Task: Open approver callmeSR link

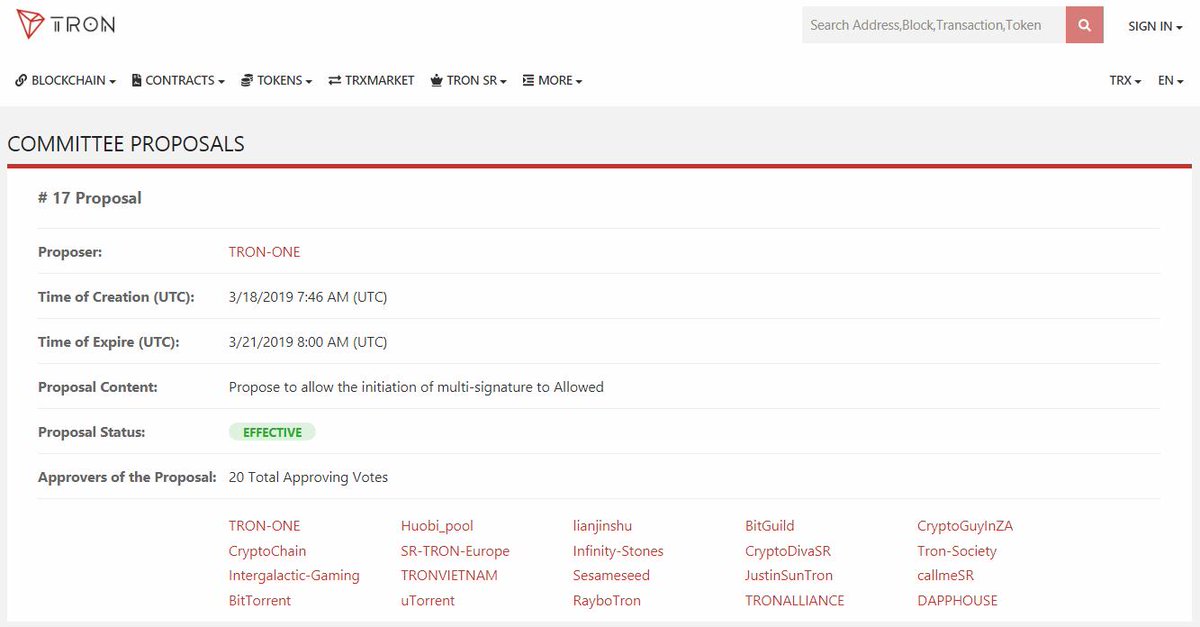Action: (x=945, y=576)
